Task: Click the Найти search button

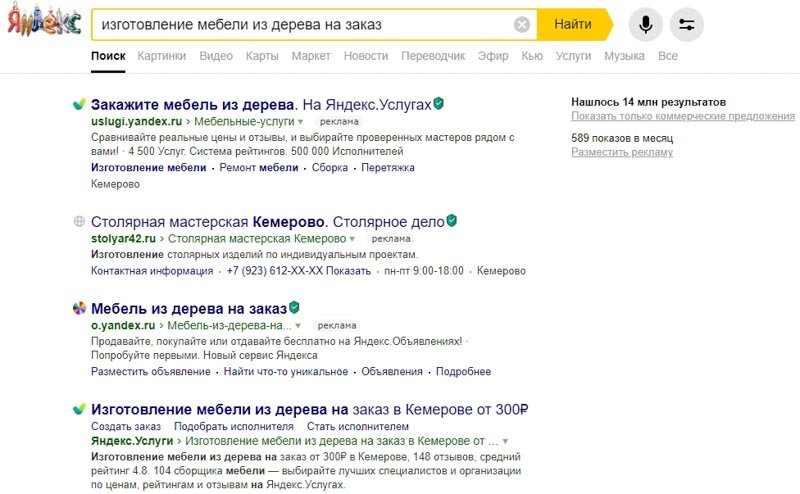Action: (573, 24)
